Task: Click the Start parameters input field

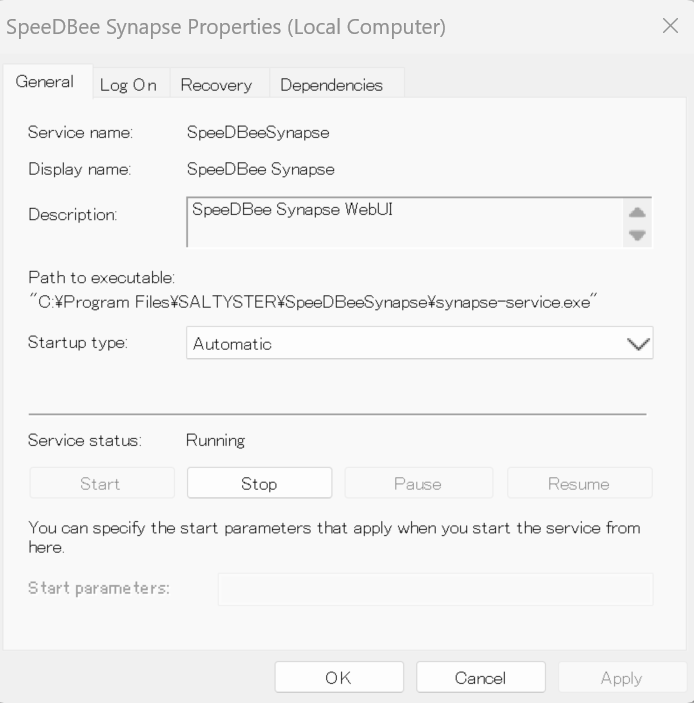Action: (x=435, y=589)
